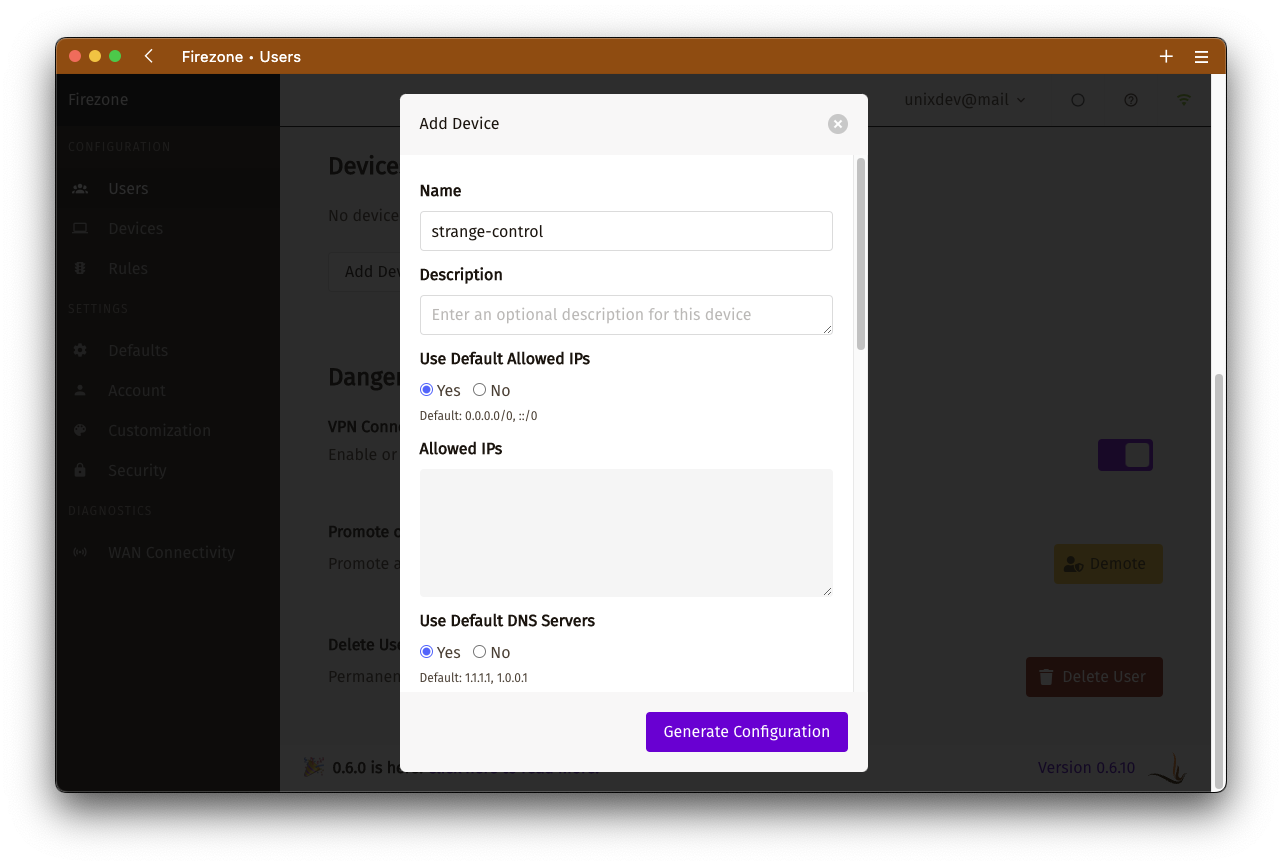Click the Account person icon
The width and height of the screenshot is (1282, 866).
[80, 391]
